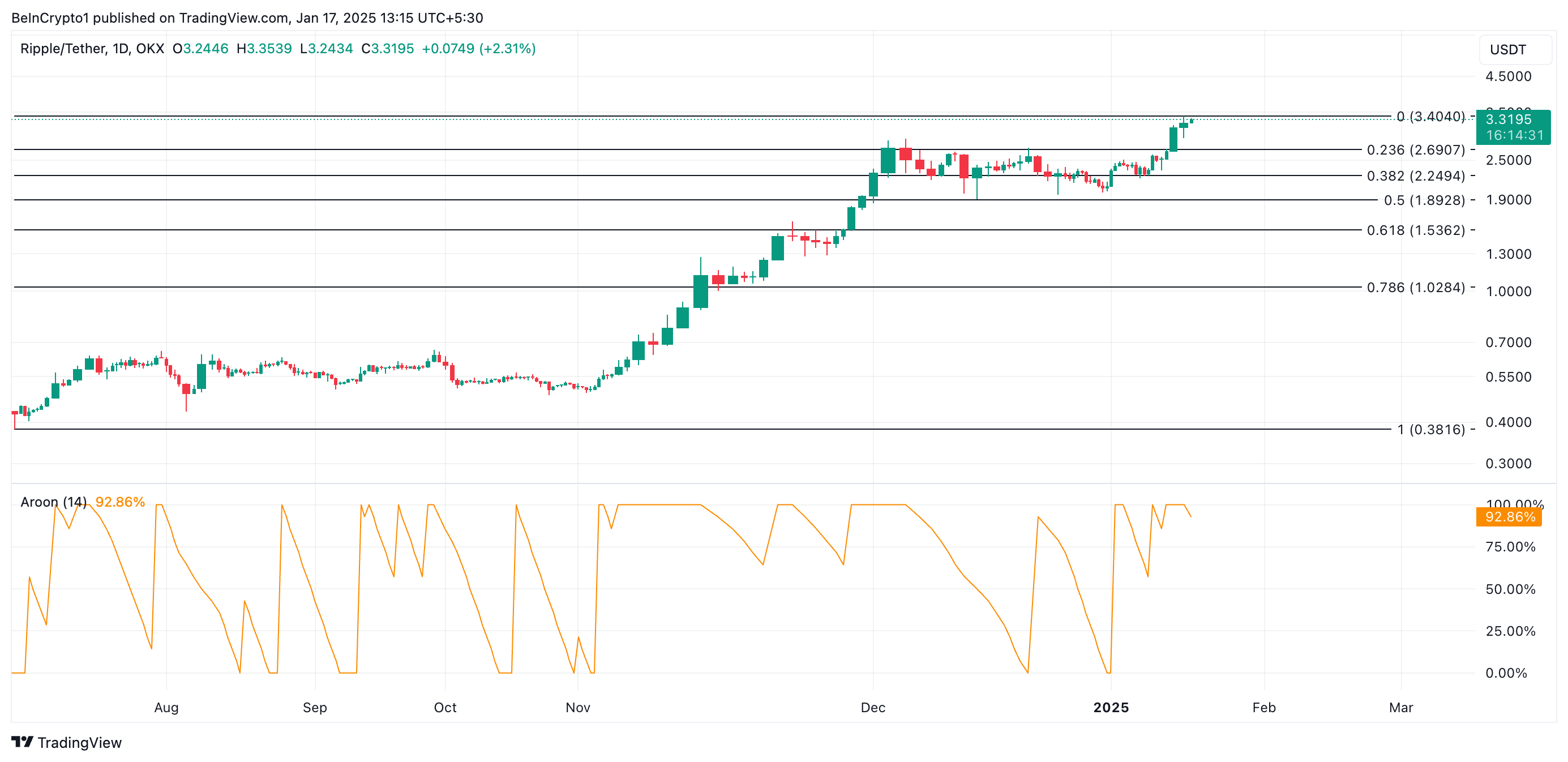Click the Dec label on time axis
Image resolution: width=1568 pixels, height=762 pixels.
872,707
